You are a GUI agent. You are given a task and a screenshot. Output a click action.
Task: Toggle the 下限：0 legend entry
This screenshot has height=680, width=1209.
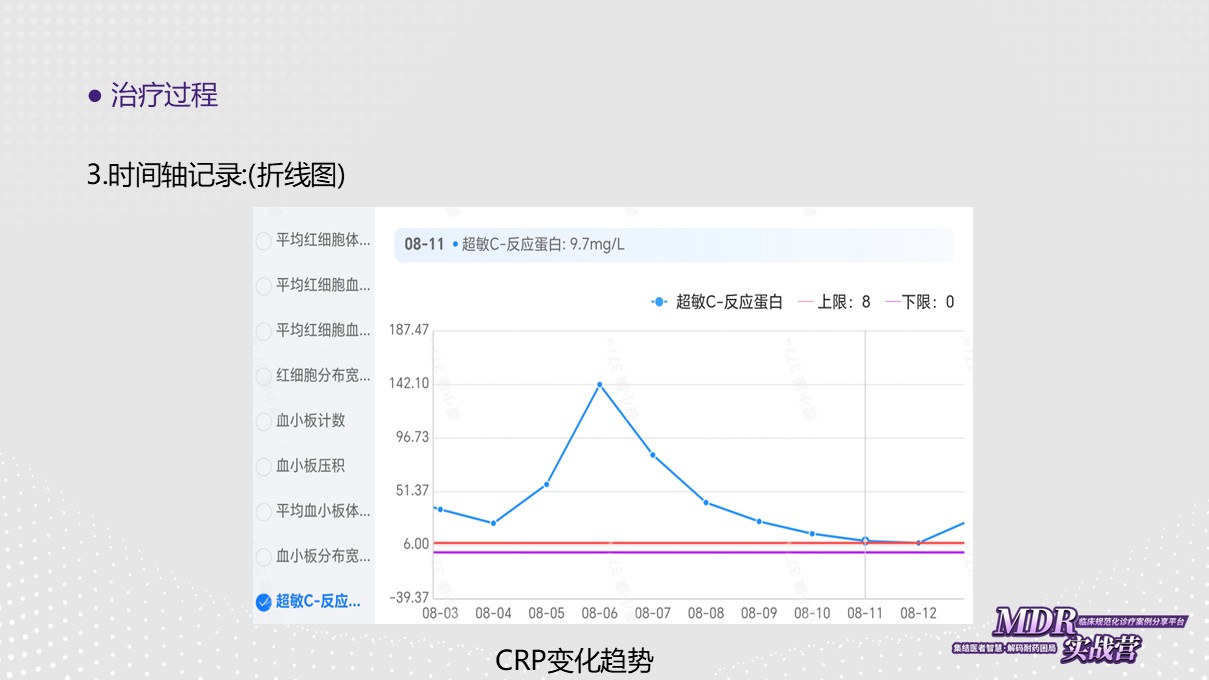pyautogui.click(x=920, y=302)
